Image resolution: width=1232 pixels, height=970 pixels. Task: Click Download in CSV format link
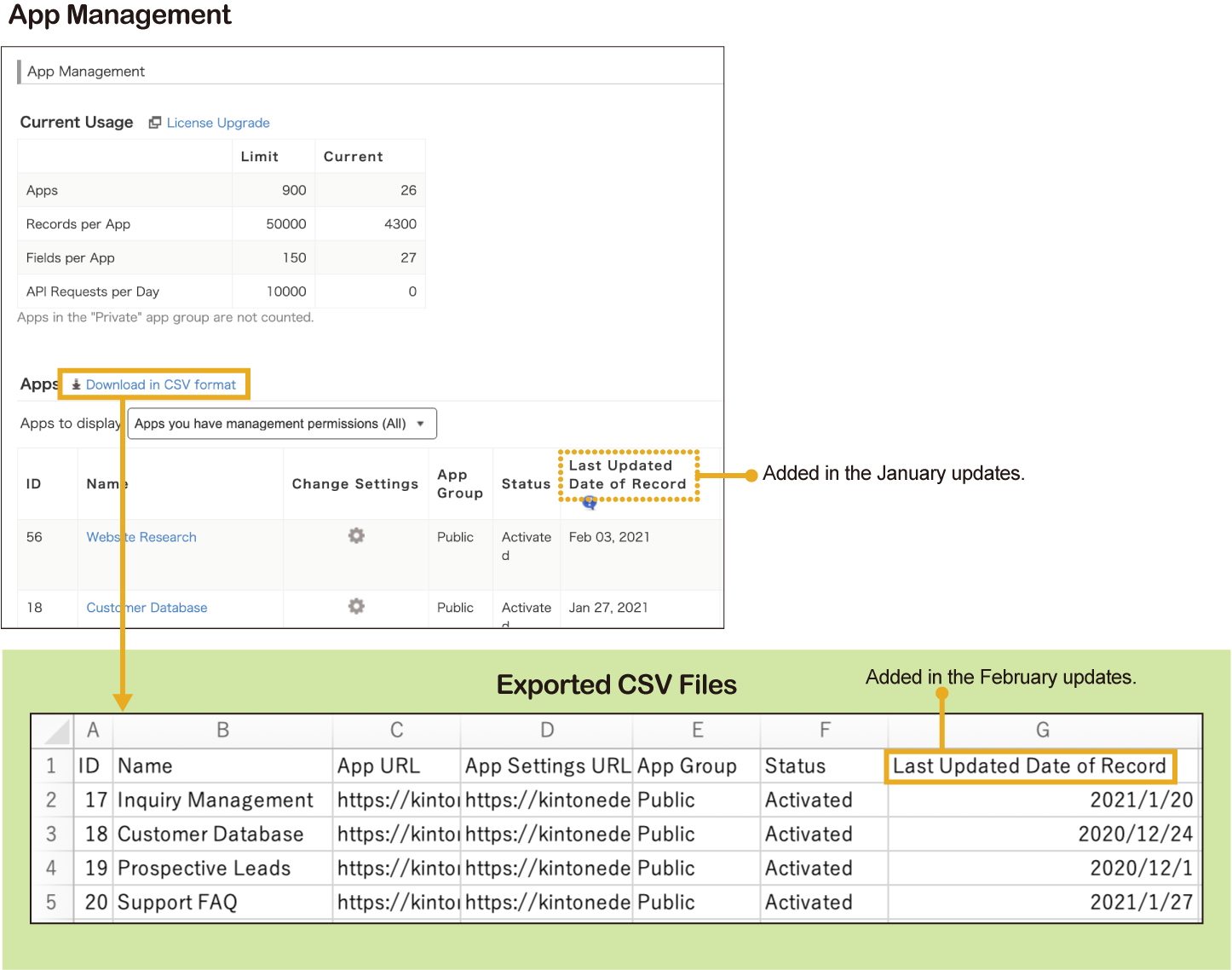(x=160, y=384)
